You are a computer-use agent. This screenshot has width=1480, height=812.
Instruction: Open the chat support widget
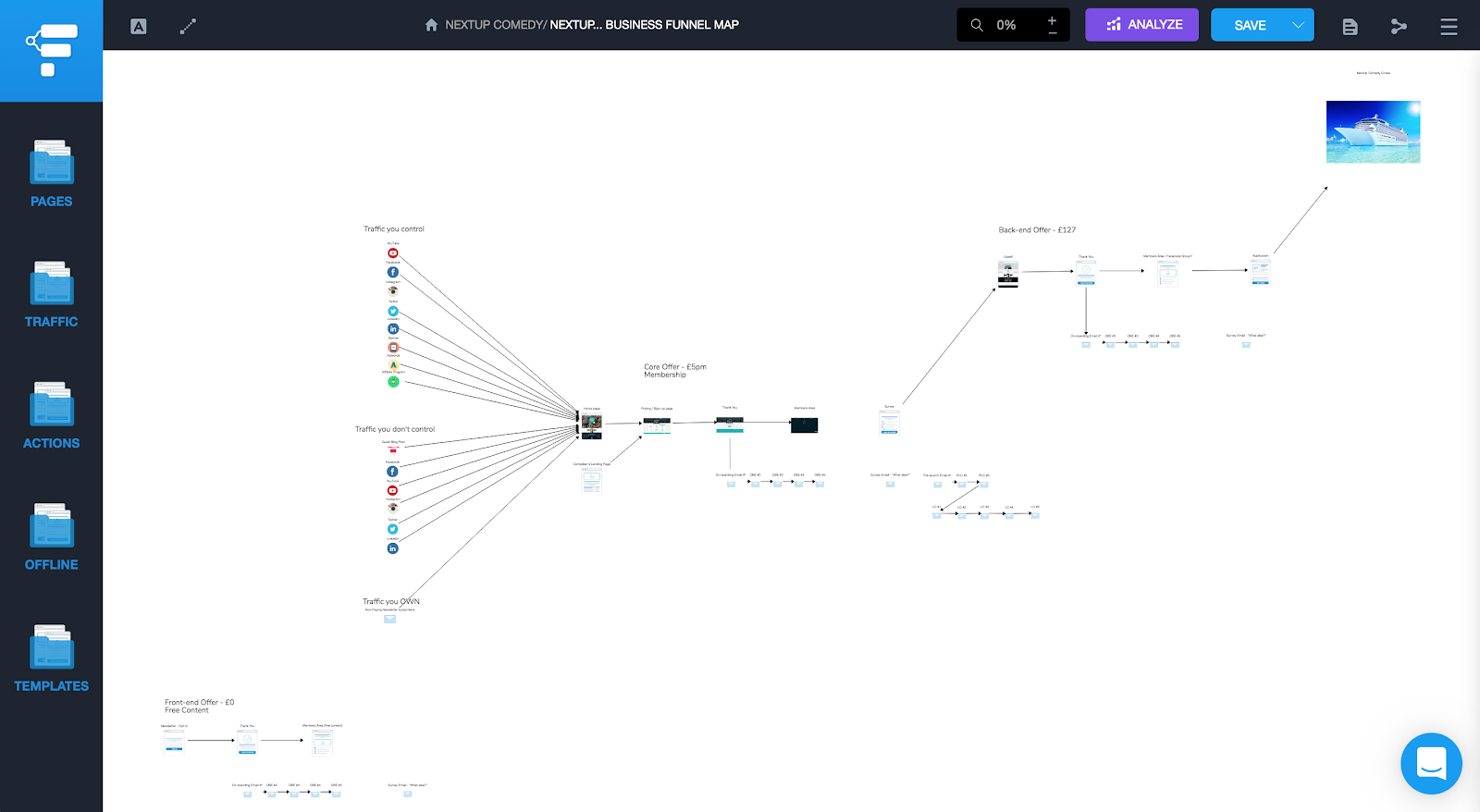[1431, 764]
